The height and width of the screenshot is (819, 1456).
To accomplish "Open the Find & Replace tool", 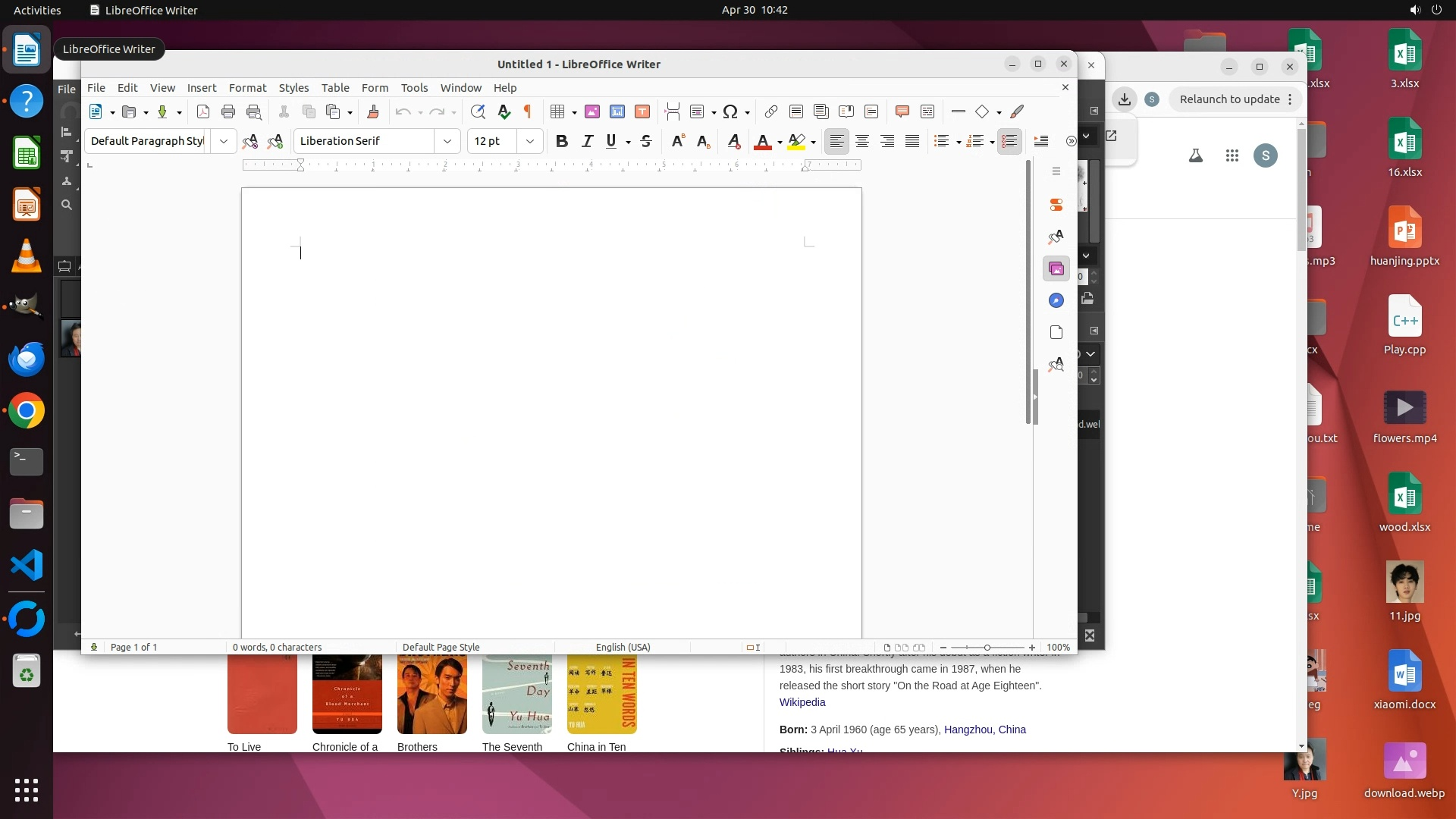I will (x=478, y=112).
